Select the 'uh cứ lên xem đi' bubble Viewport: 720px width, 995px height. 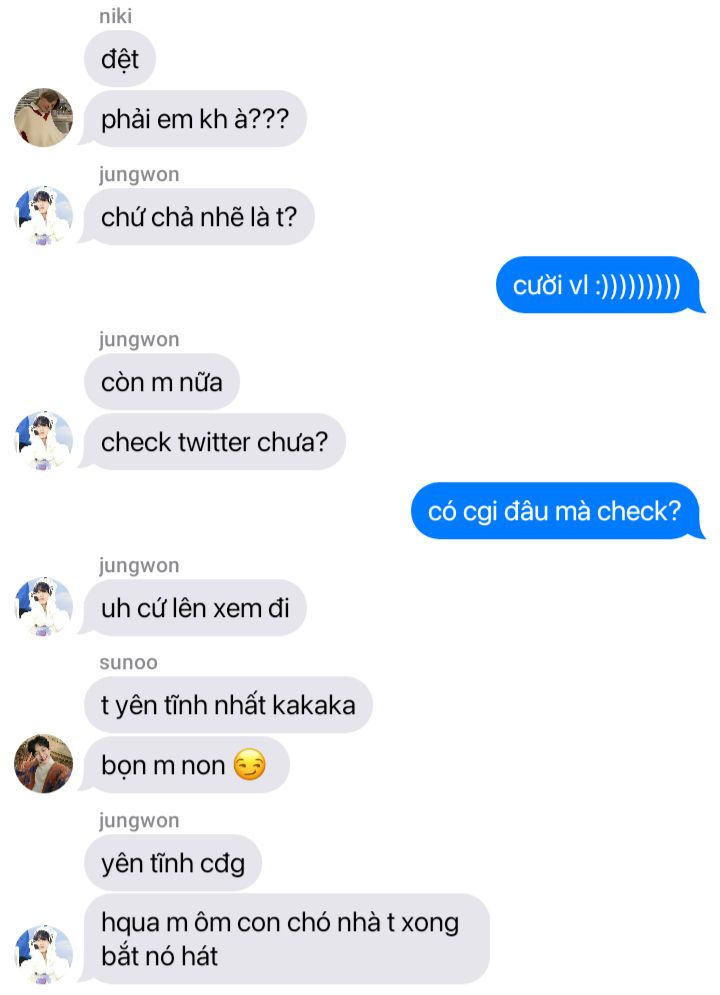point(192,608)
